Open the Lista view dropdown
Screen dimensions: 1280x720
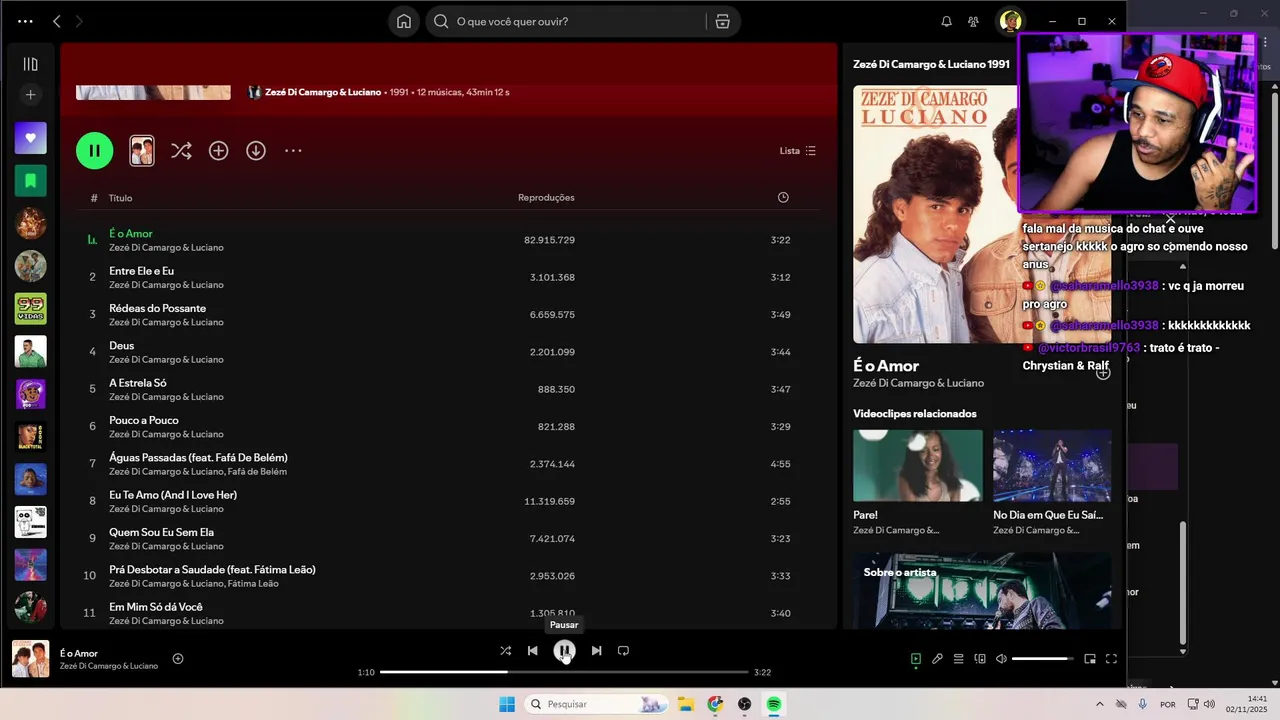pyautogui.click(x=798, y=151)
